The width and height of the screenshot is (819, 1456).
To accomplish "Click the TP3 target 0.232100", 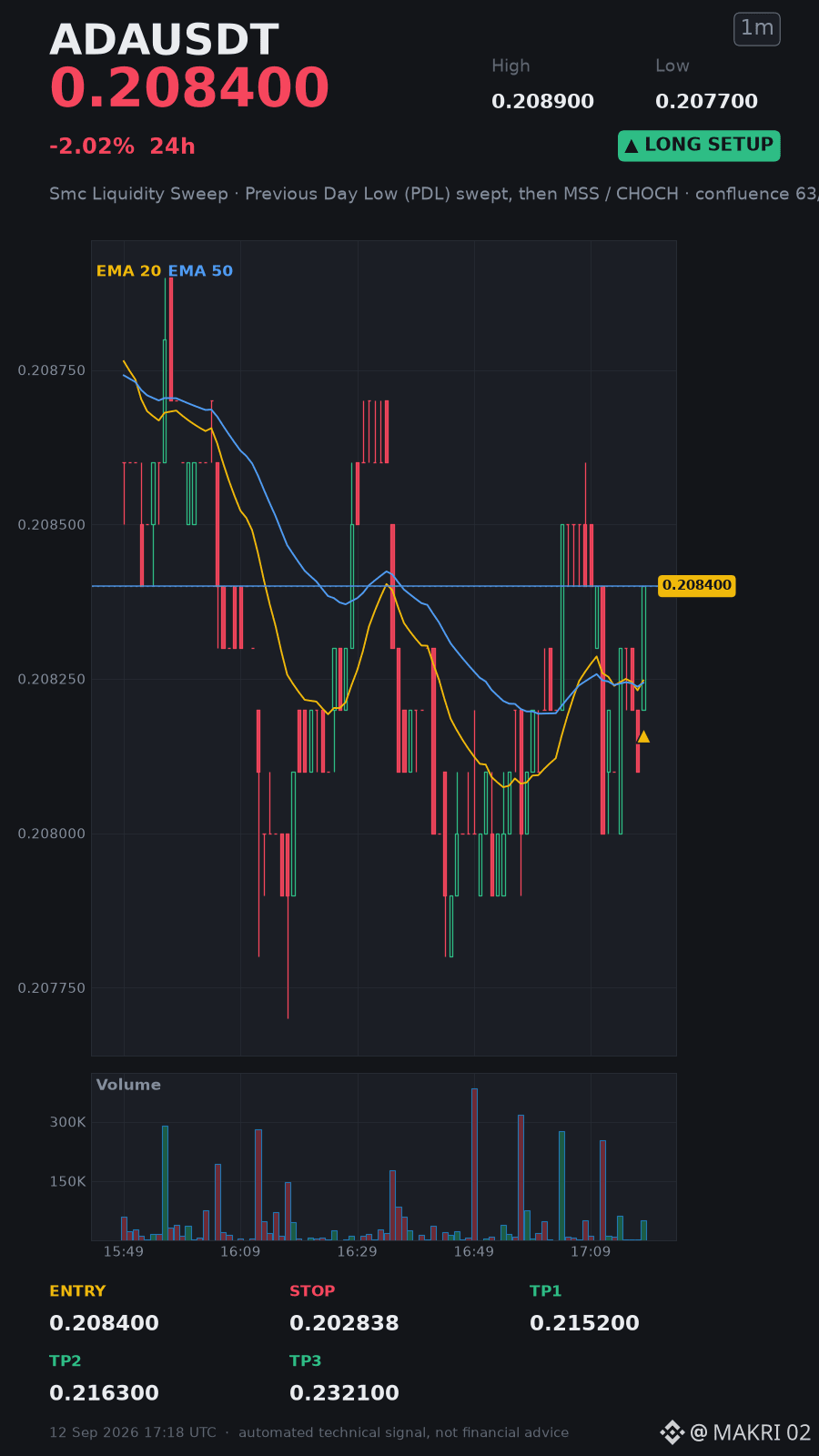I will pyautogui.click(x=344, y=1393).
